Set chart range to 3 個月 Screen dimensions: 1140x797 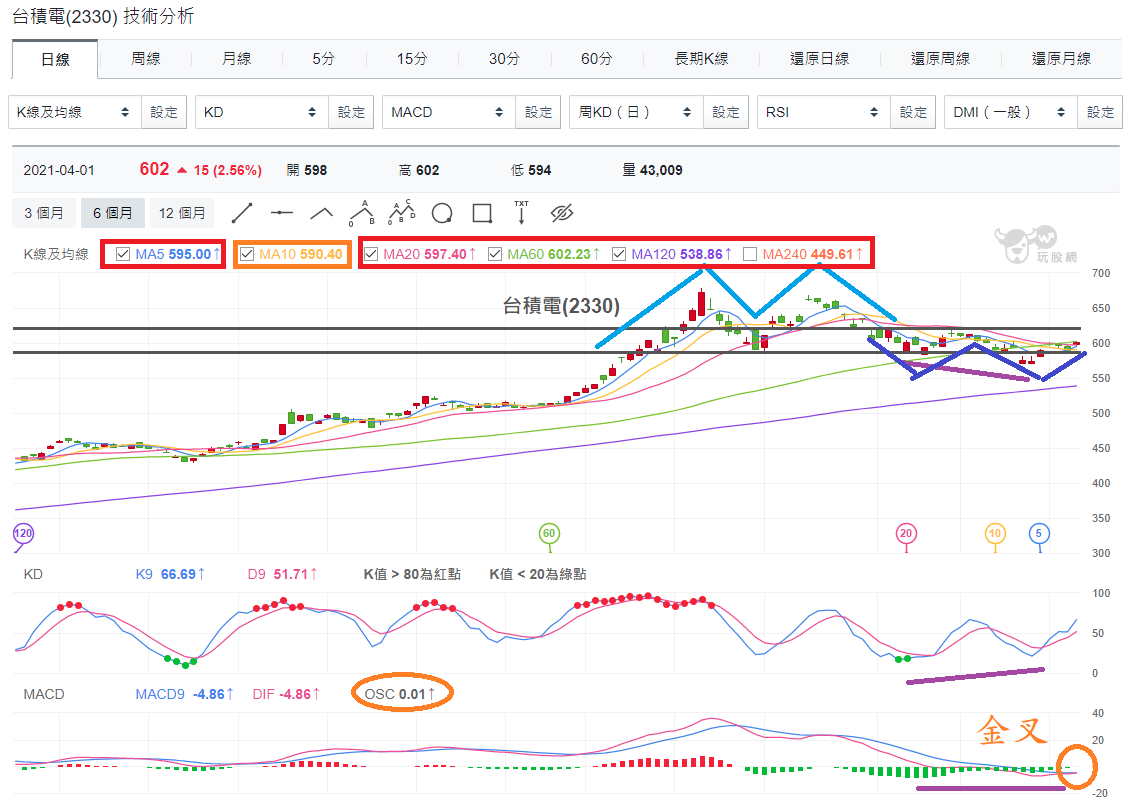click(x=44, y=213)
